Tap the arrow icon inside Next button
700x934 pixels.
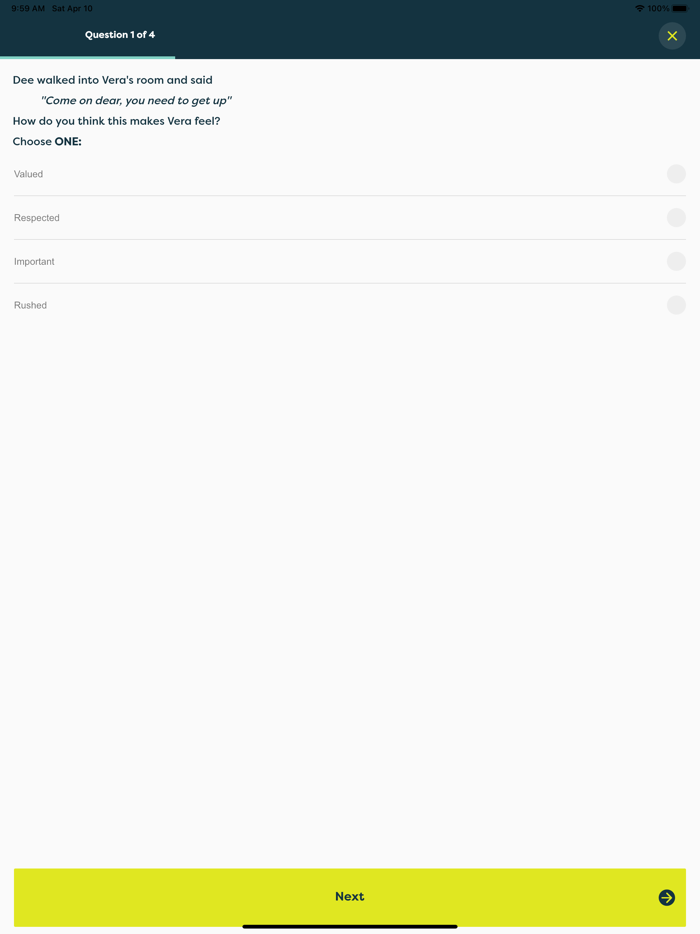[x=667, y=897]
